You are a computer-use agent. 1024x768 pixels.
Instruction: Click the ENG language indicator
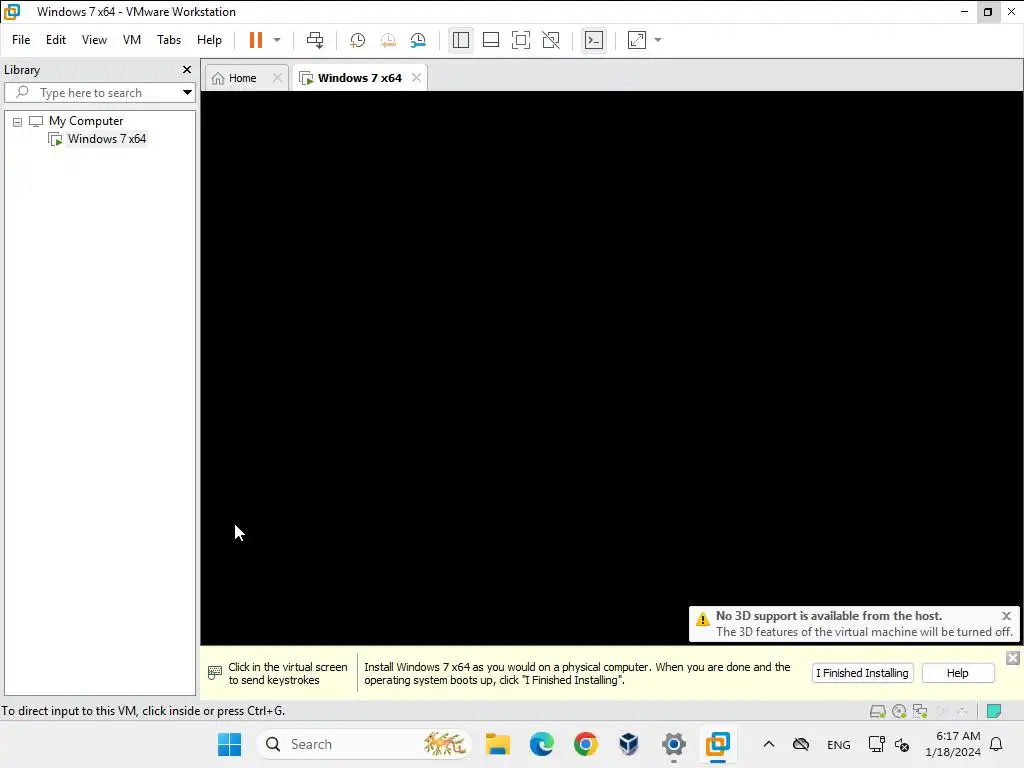pos(839,744)
